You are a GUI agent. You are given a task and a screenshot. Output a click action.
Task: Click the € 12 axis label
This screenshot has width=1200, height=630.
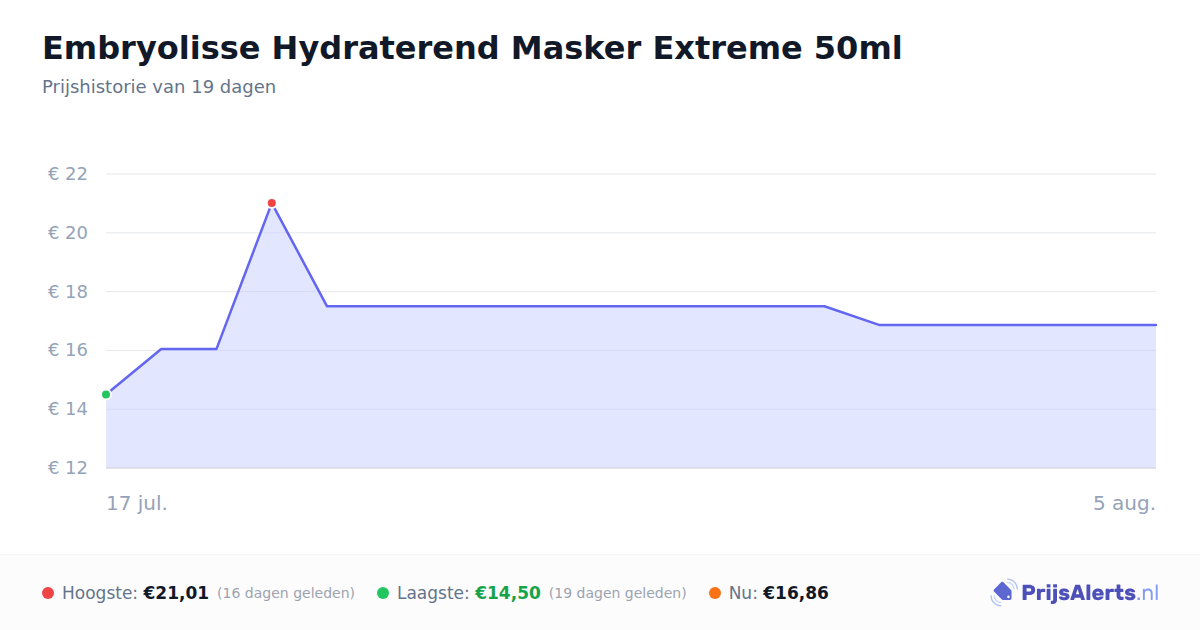68,468
